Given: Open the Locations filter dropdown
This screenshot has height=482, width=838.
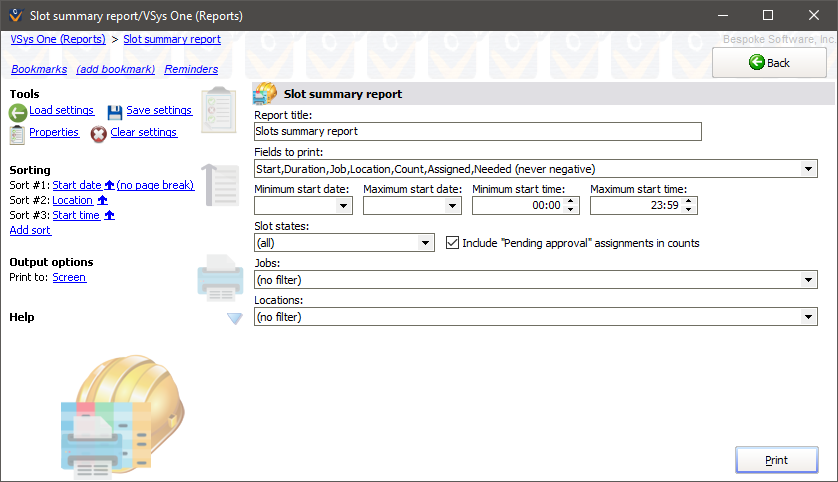Looking at the screenshot, I should [809, 318].
